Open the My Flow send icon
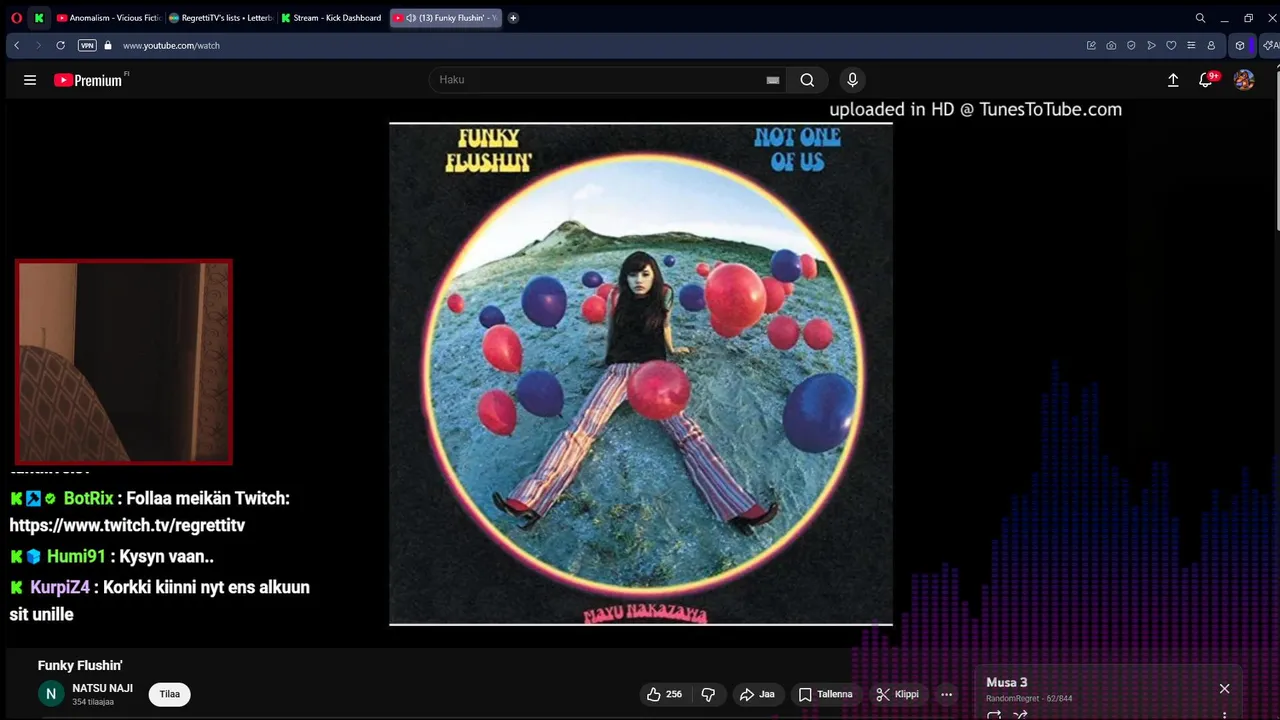The width and height of the screenshot is (1280, 720). coord(1151,45)
